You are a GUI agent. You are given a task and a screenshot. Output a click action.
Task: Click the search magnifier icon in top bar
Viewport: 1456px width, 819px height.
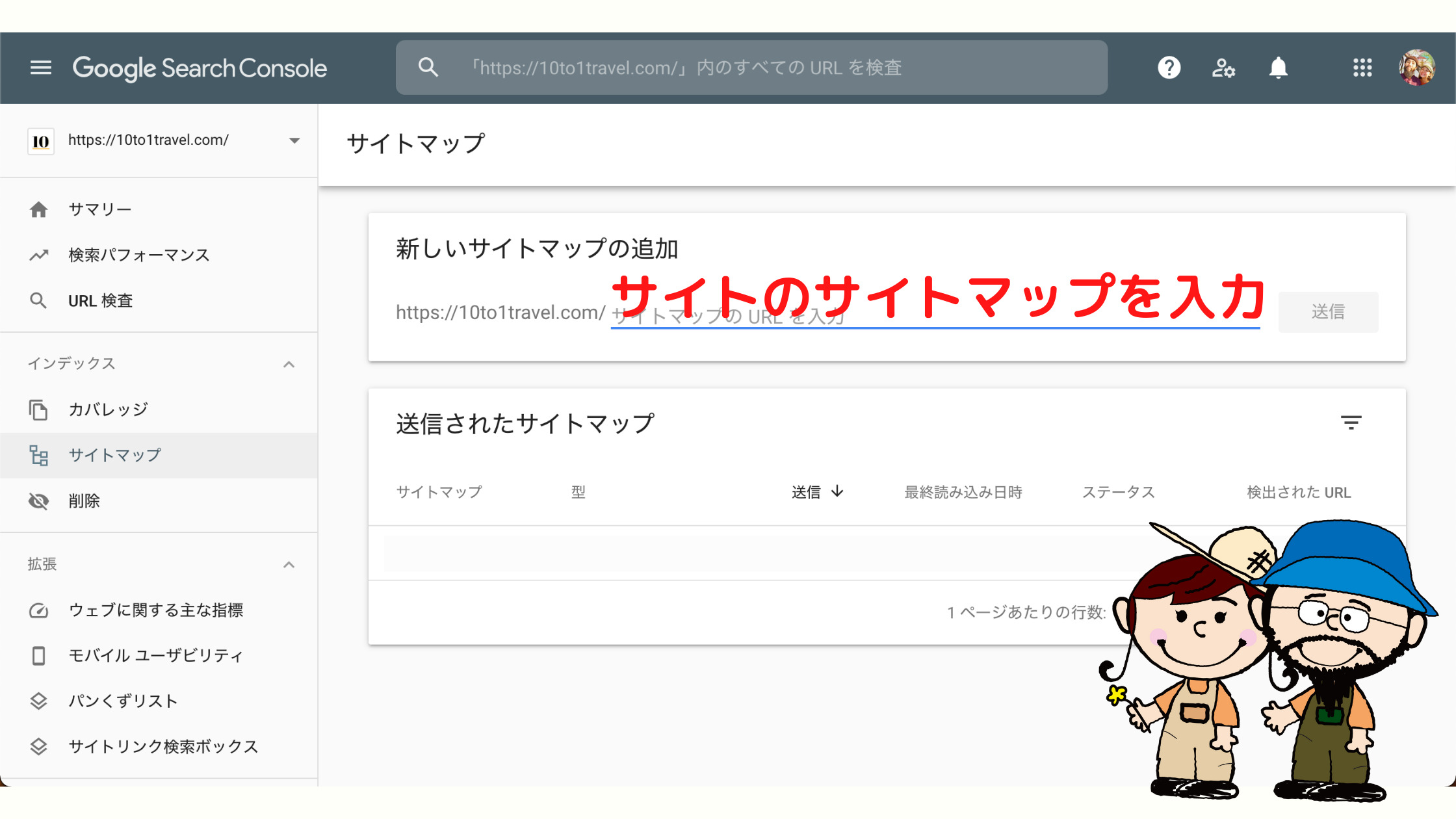(428, 67)
